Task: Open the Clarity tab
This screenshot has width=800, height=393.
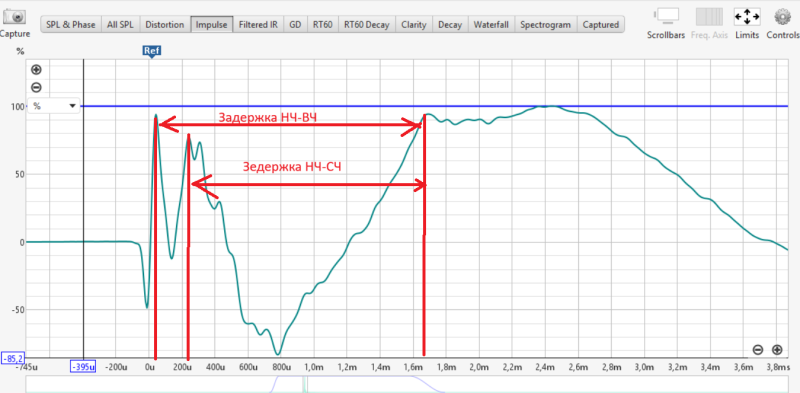Action: (413, 24)
